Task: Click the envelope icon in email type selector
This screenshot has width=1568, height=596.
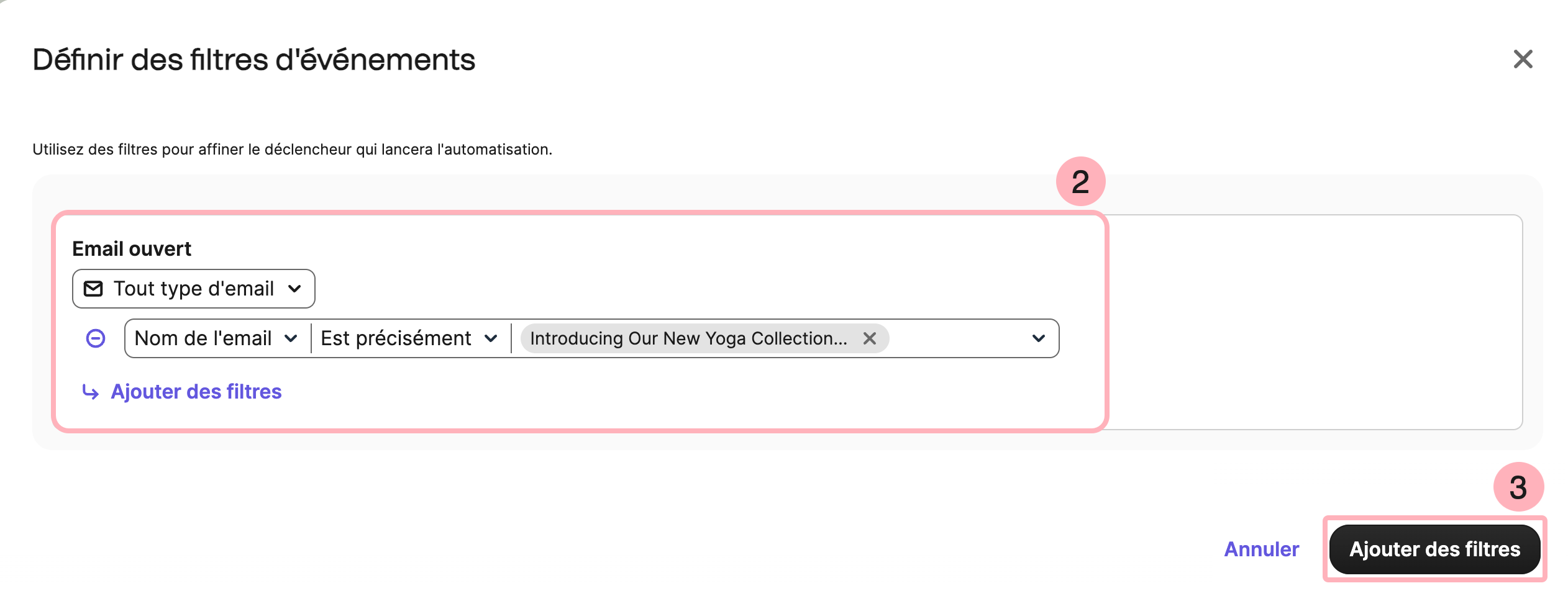Action: point(93,289)
